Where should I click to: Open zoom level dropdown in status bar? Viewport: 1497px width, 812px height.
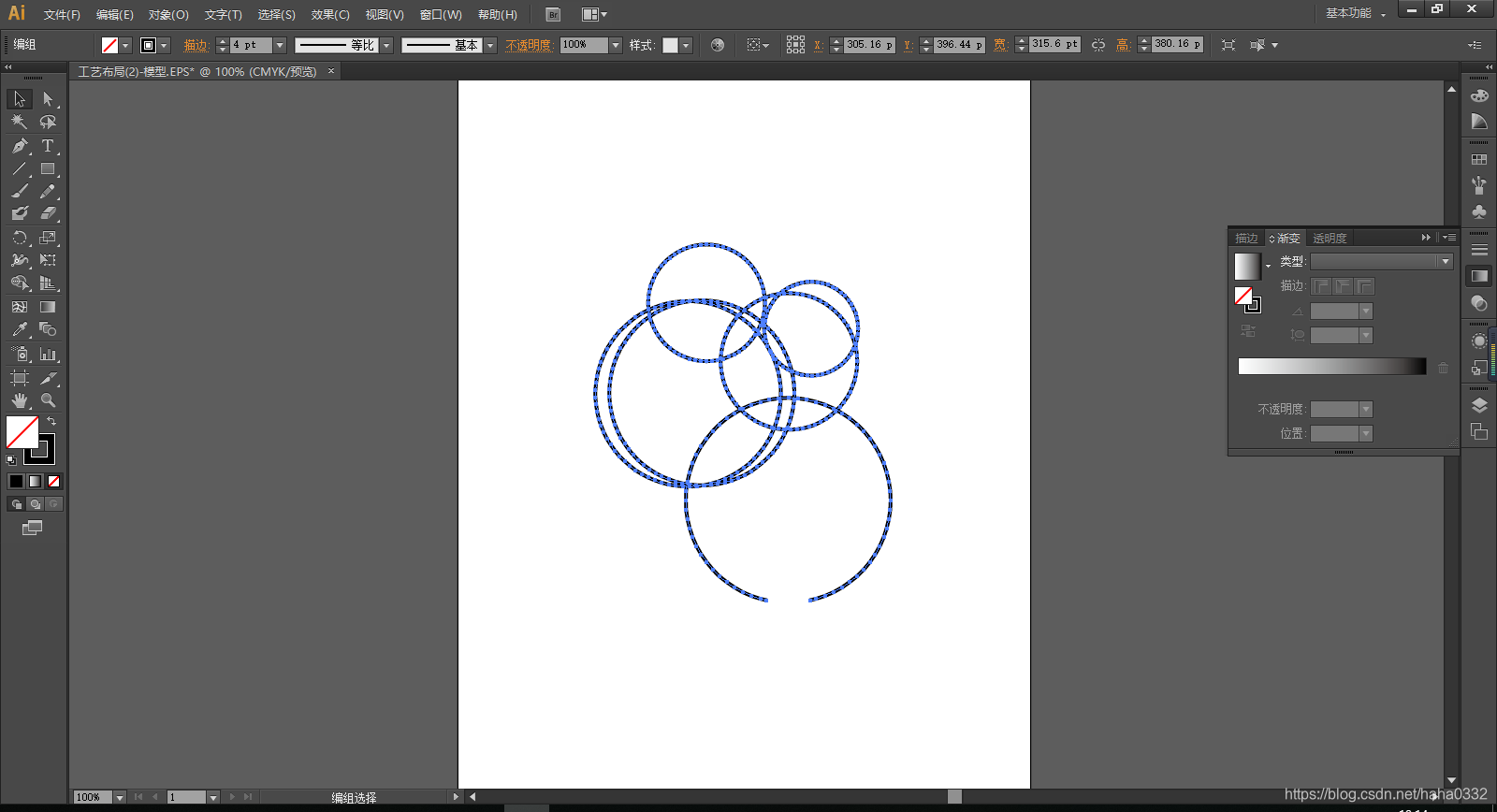pyautogui.click(x=120, y=797)
